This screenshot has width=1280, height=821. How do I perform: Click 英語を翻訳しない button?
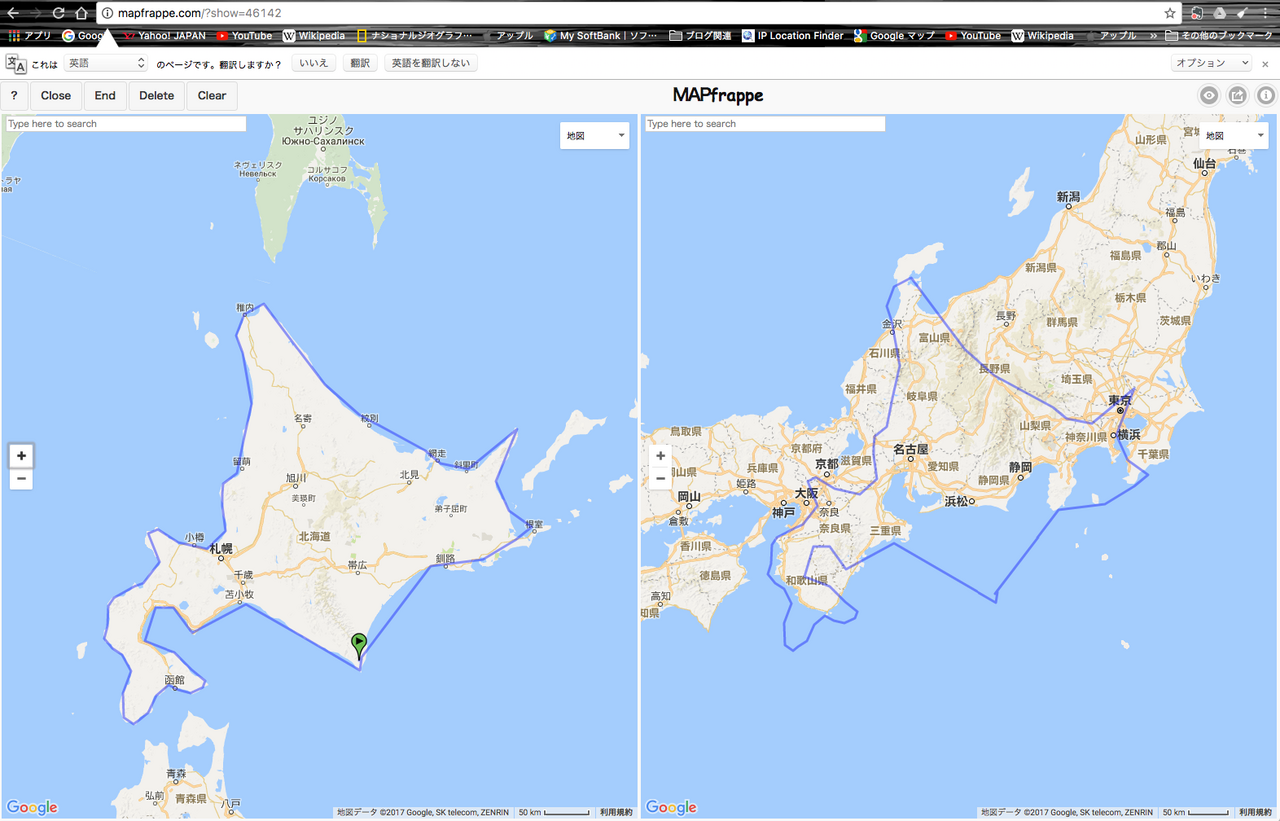click(x=431, y=63)
